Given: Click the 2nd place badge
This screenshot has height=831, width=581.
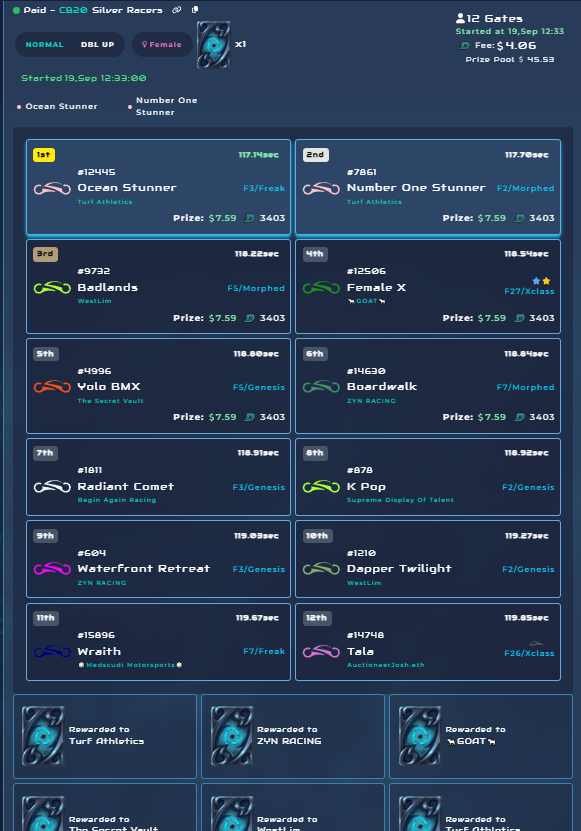Looking at the screenshot, I should (315, 155).
